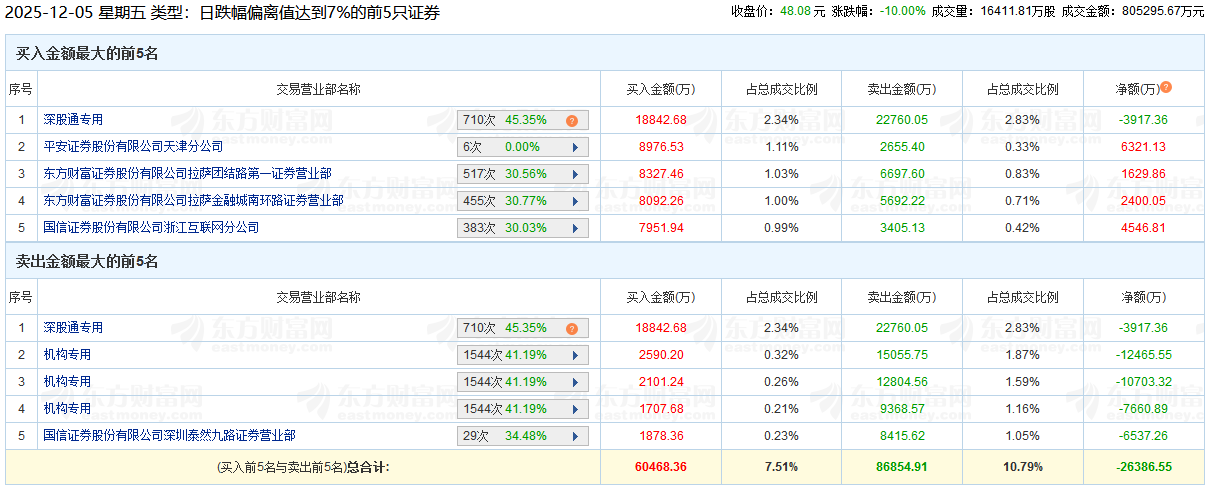The image size is (1209, 489).
Task: Open 深股通专用 link in the sell table
Action: tap(73, 328)
